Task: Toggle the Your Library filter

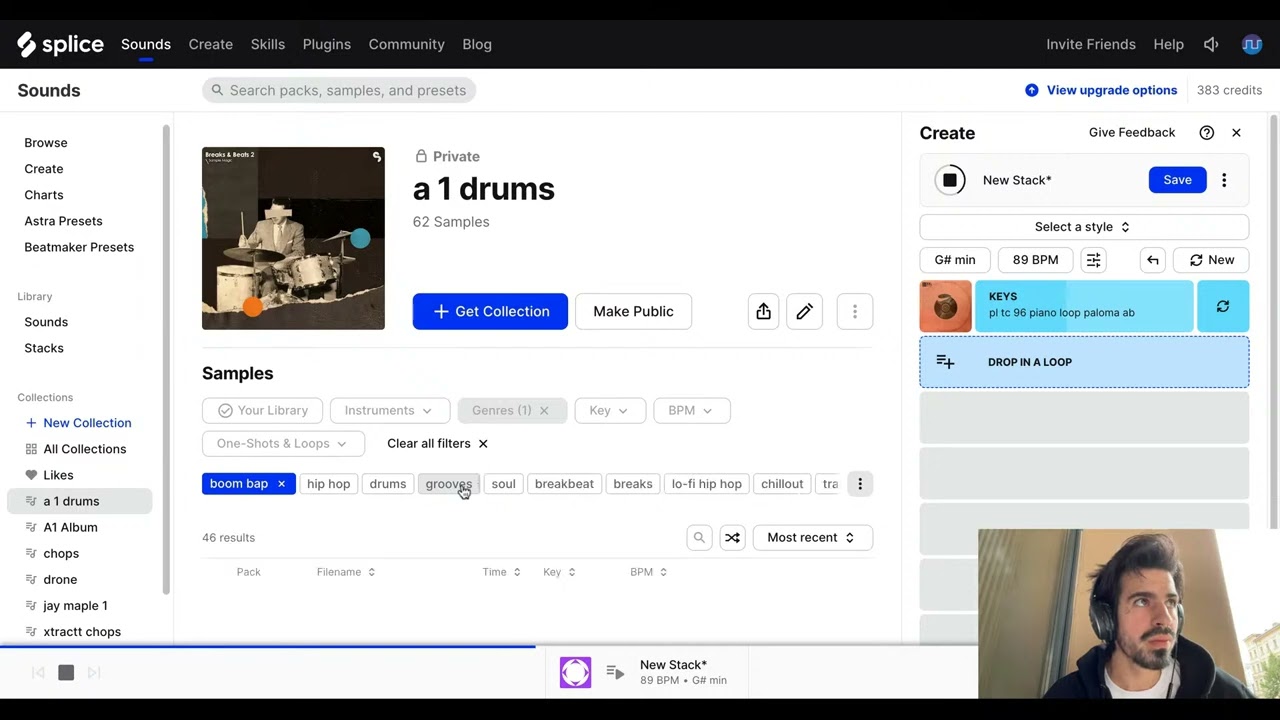Action: click(262, 410)
